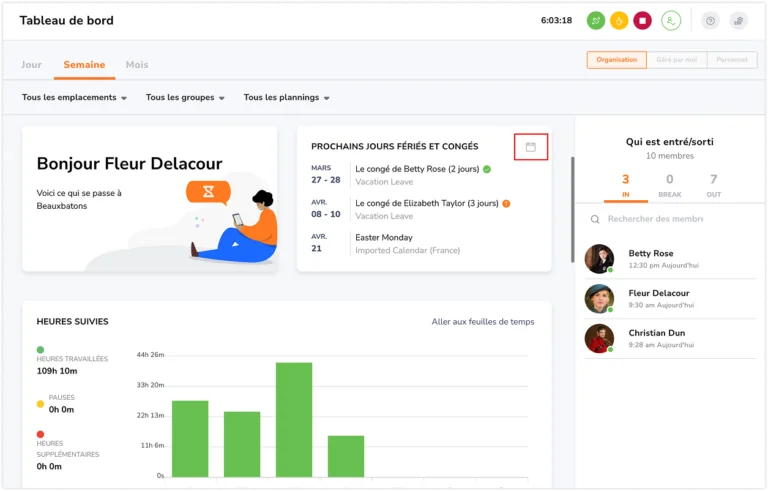Click the first green bar in chart
The width and height of the screenshot is (768, 491).
[190, 439]
